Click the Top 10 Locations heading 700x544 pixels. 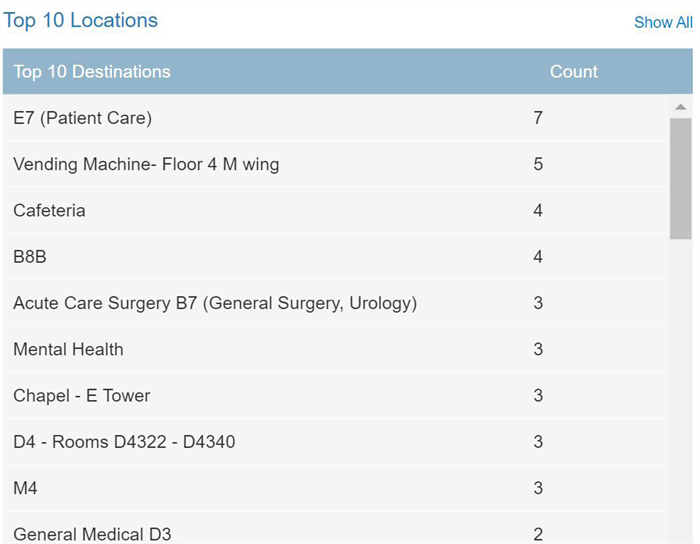tap(80, 21)
